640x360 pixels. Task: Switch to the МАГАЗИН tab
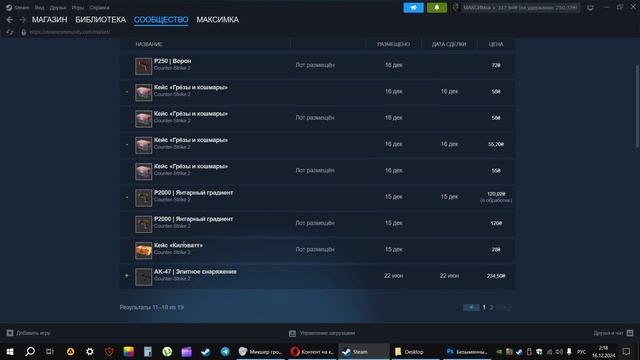(49, 20)
